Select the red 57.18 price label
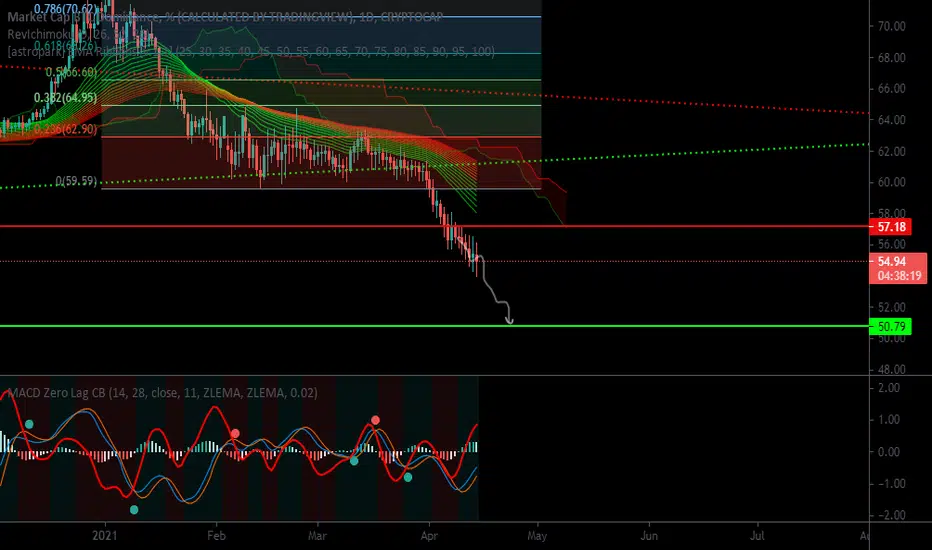The image size is (932, 550). (890, 227)
